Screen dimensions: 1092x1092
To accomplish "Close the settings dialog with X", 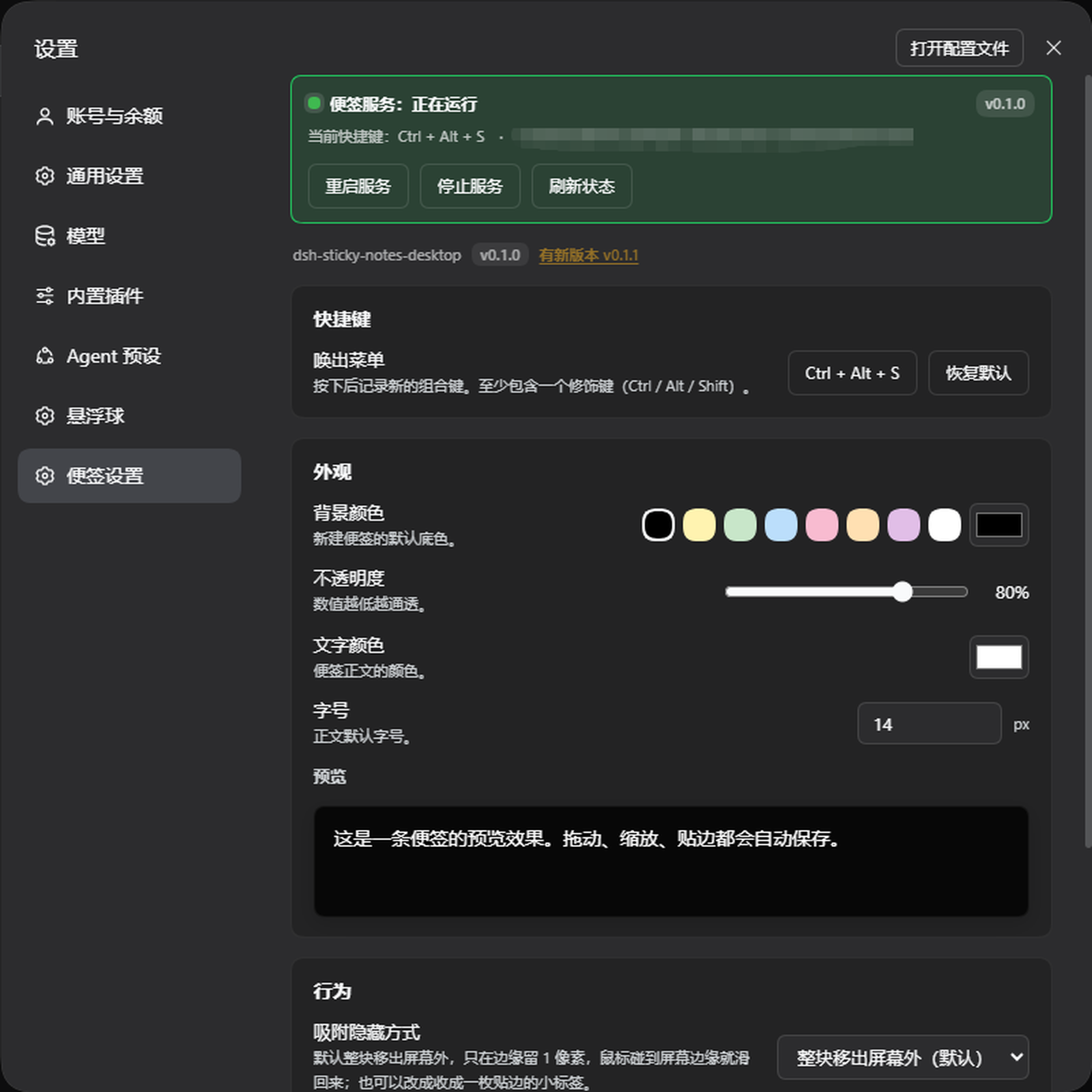I will [x=1053, y=48].
